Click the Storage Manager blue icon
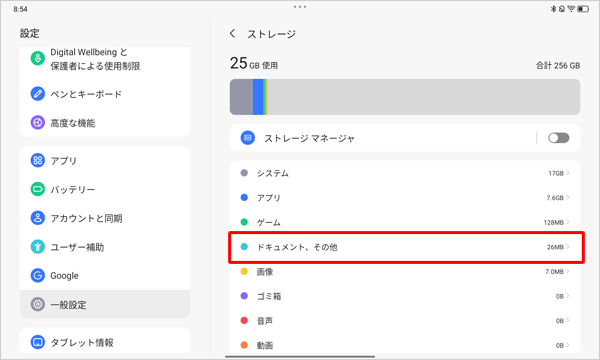 coord(248,138)
